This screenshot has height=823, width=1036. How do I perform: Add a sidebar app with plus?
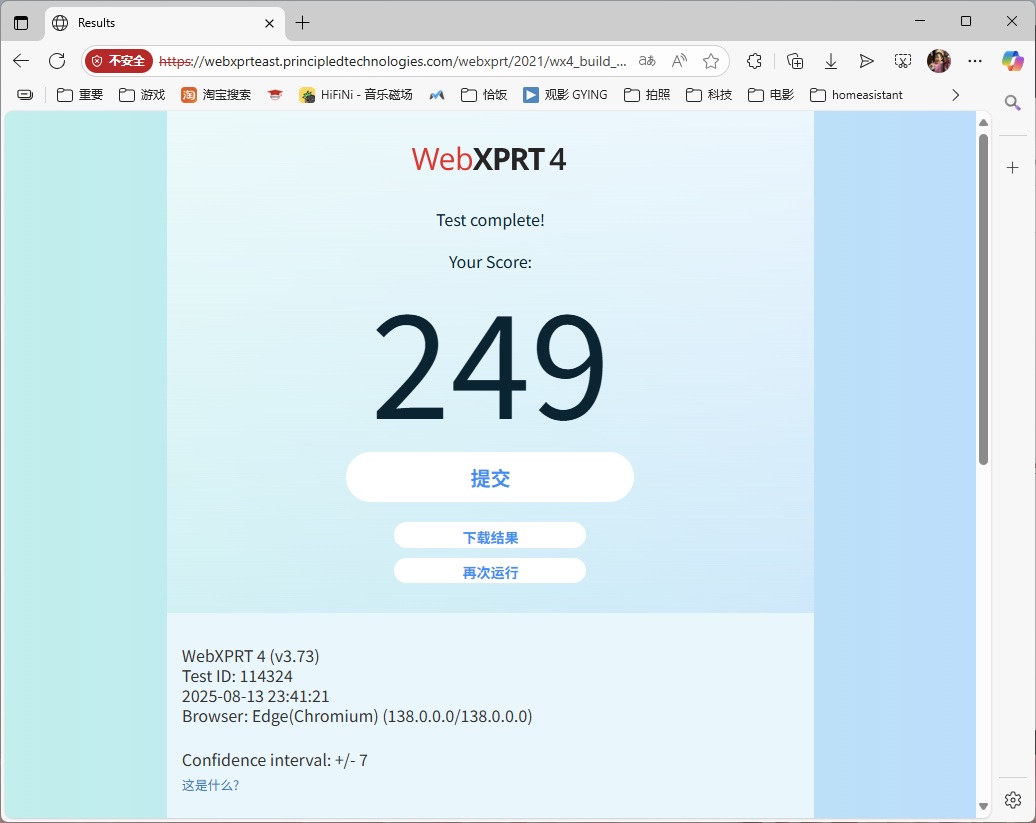tap(1012, 168)
